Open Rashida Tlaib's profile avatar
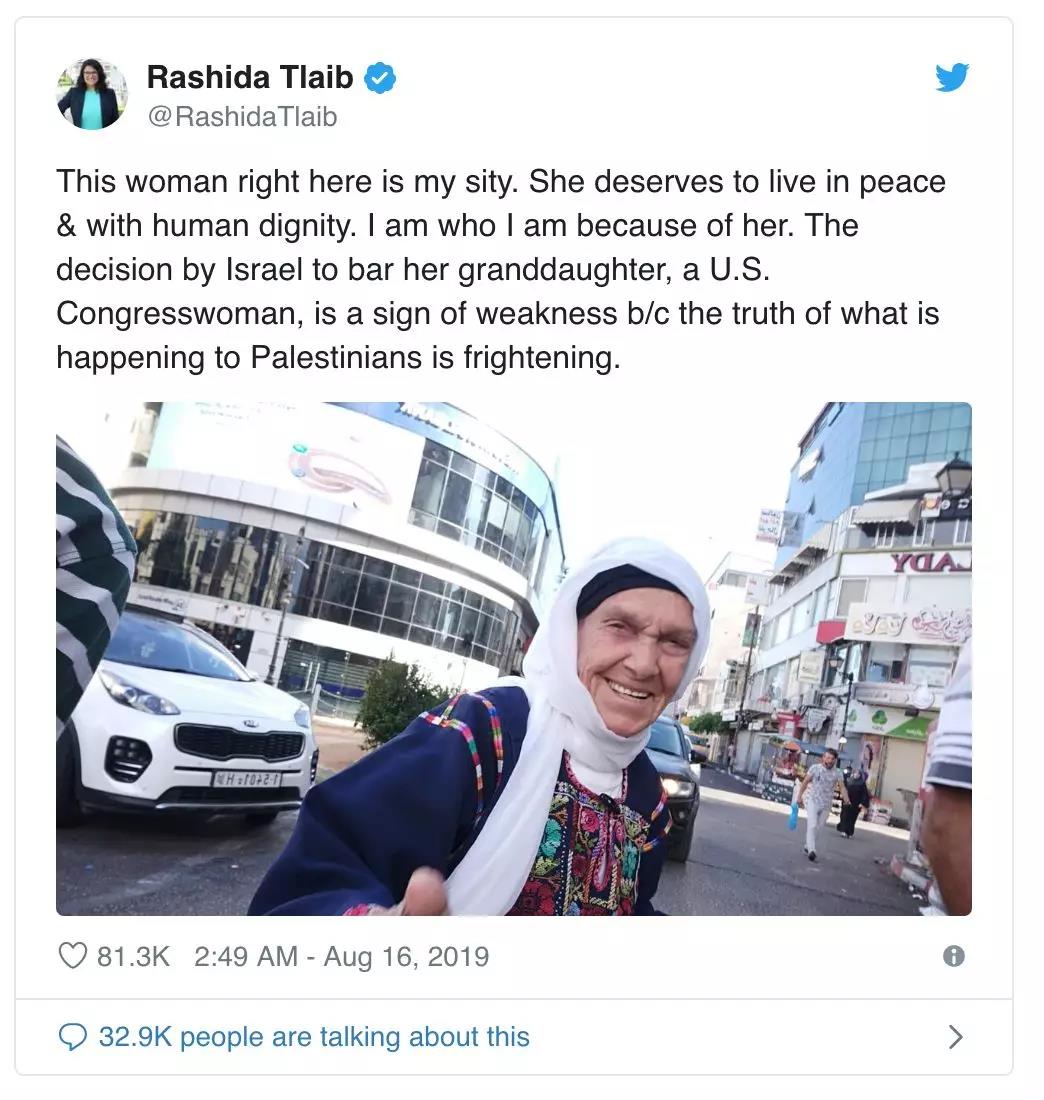 point(92,94)
